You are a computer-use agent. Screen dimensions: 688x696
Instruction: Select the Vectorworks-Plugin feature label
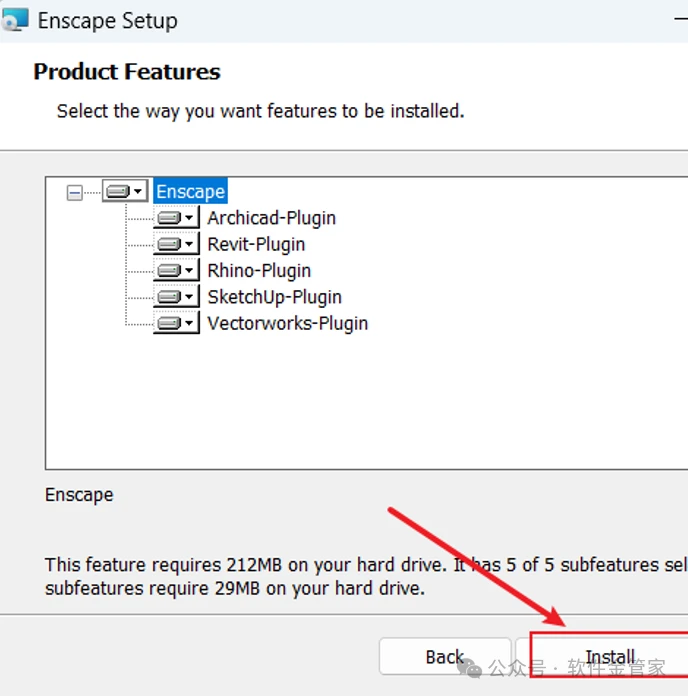pos(287,323)
